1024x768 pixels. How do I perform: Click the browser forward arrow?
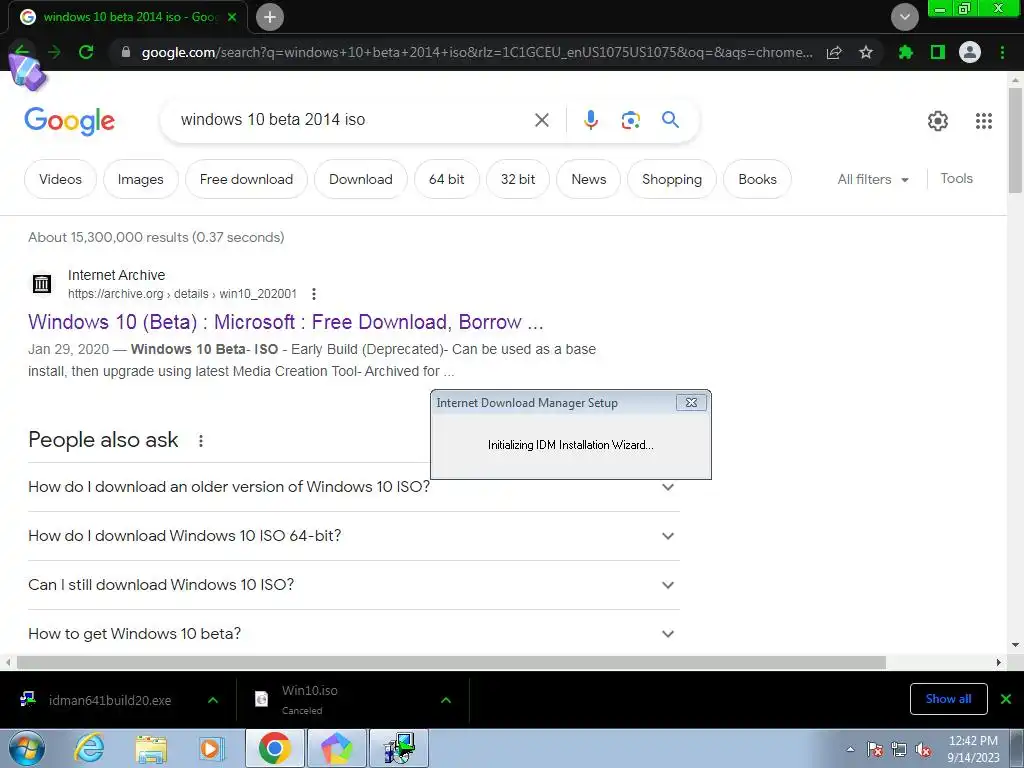tap(54, 52)
